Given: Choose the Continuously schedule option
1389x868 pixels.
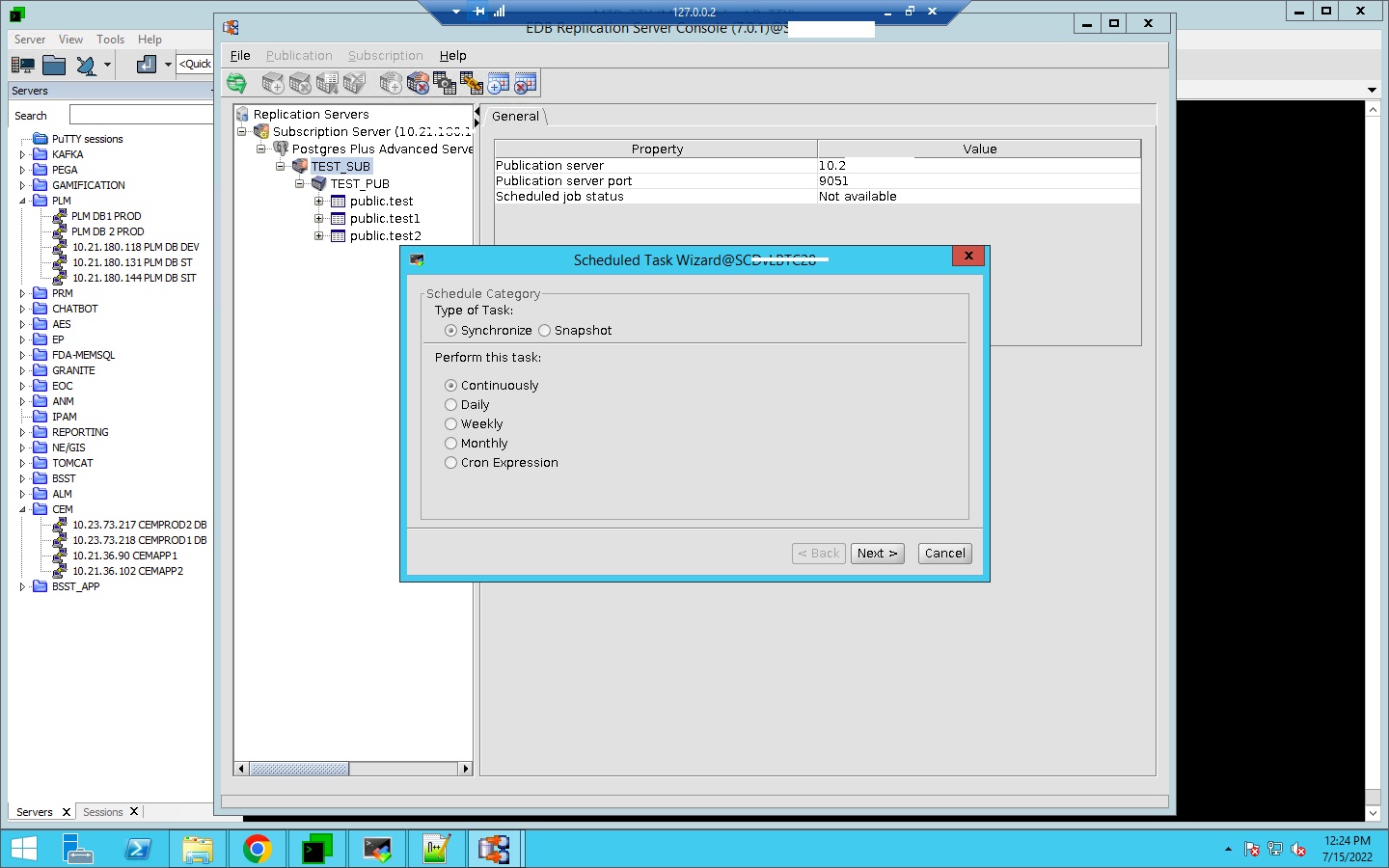Looking at the screenshot, I should point(492,386).
